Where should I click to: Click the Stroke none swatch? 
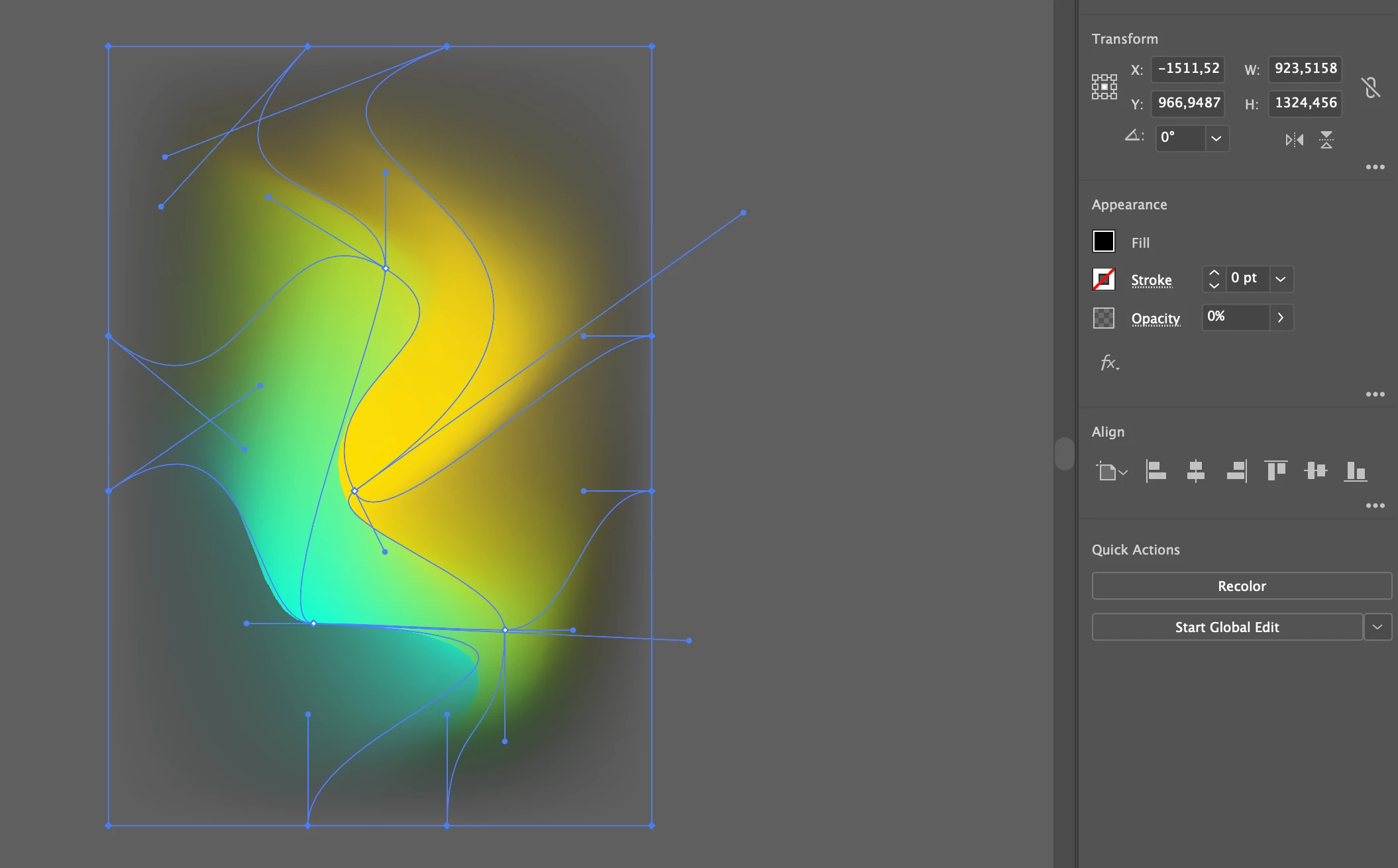(1103, 279)
